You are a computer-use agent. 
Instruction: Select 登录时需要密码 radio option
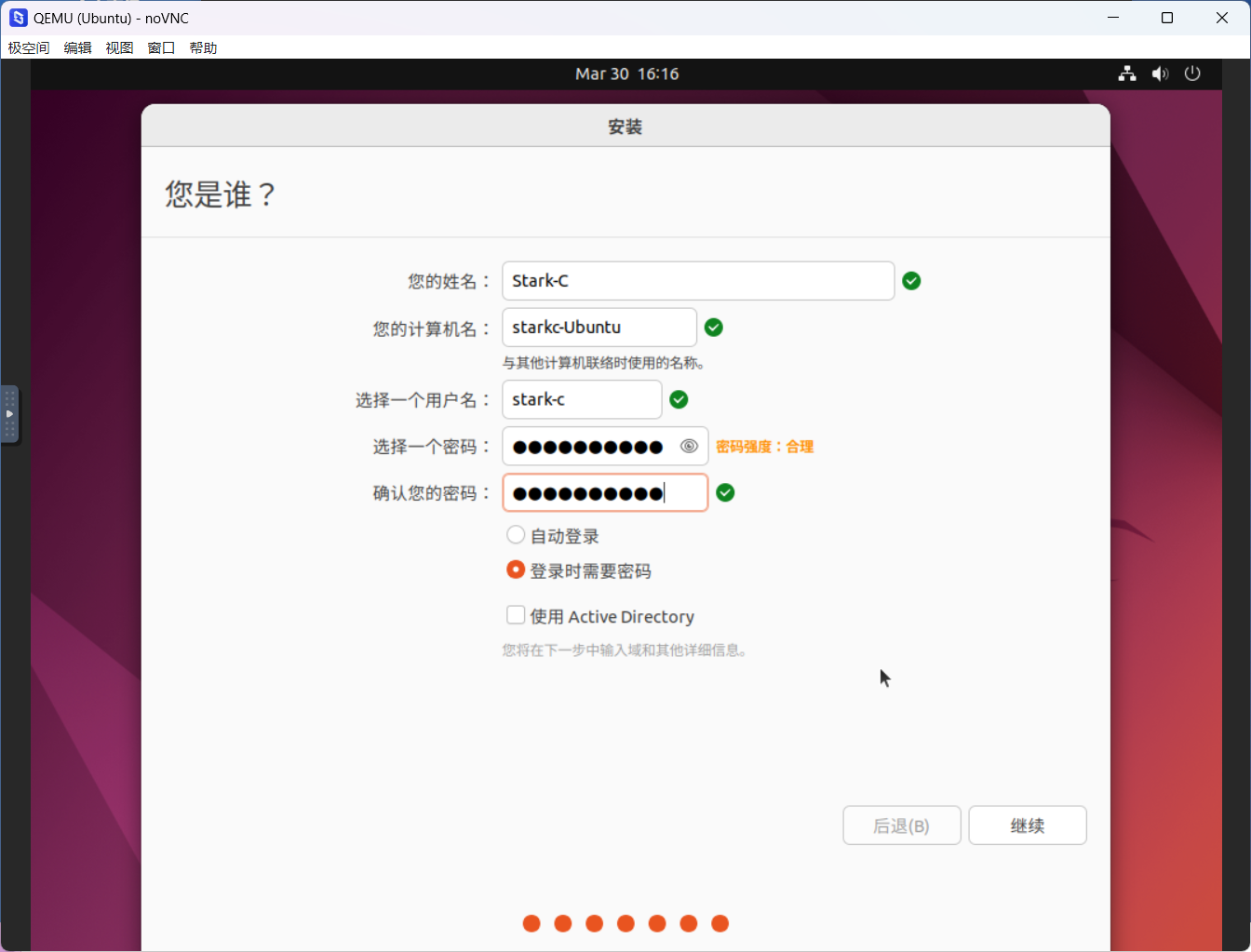[x=516, y=570]
